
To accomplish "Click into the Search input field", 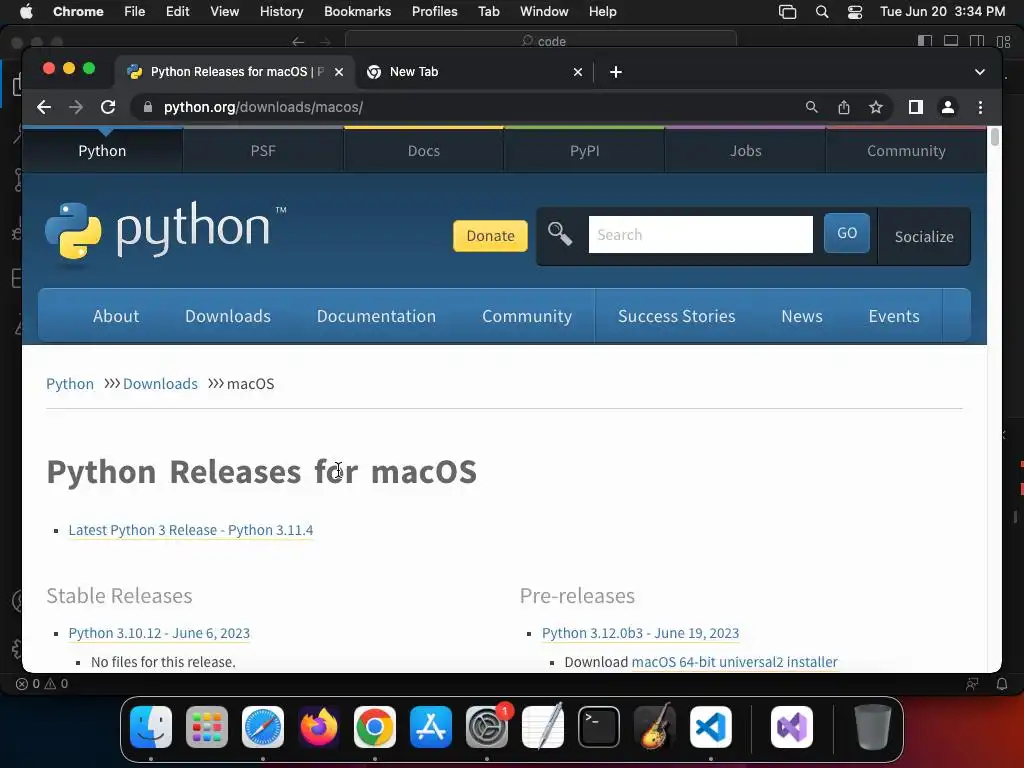I will pyautogui.click(x=701, y=234).
